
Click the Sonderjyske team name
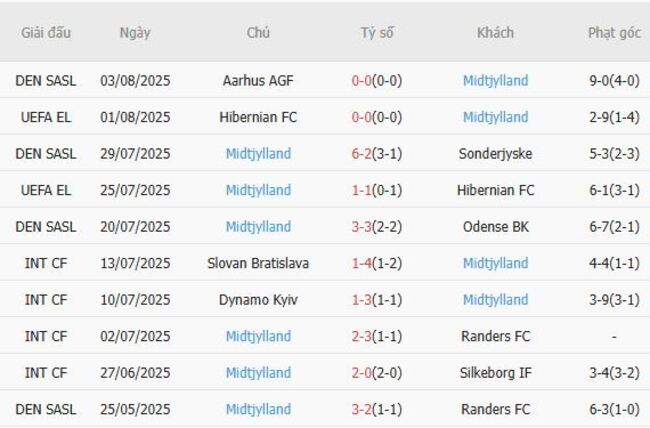coord(495,154)
